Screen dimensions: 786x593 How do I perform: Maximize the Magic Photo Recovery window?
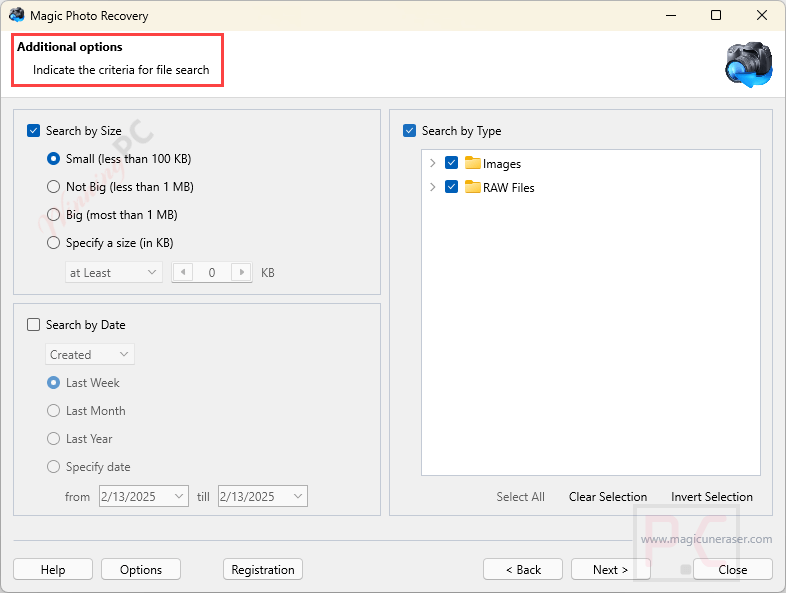[x=716, y=15]
